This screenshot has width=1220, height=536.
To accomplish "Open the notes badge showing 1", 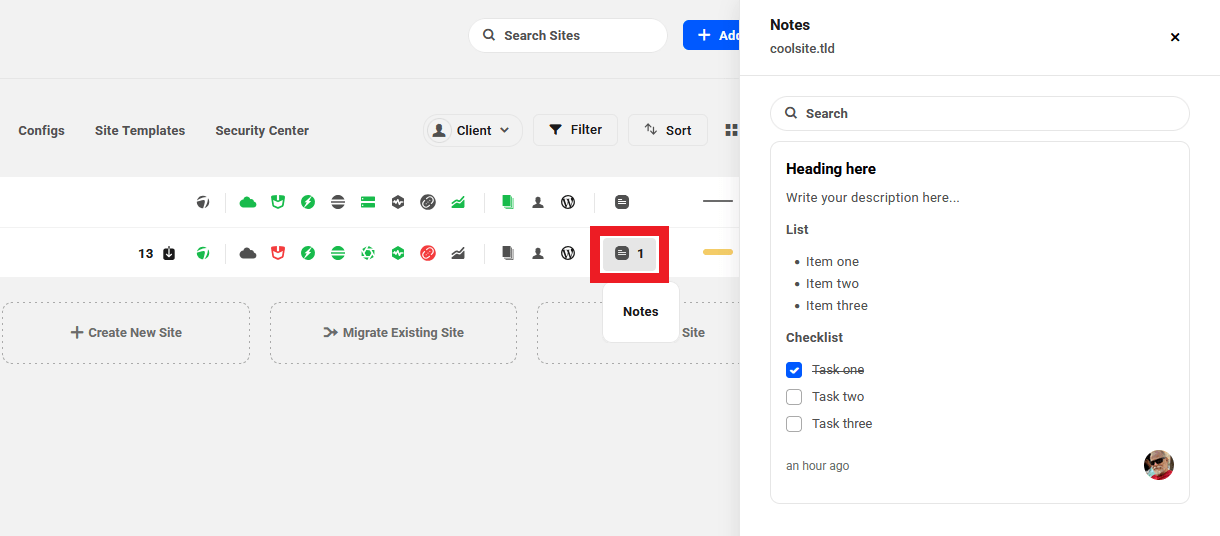I will 629,253.
